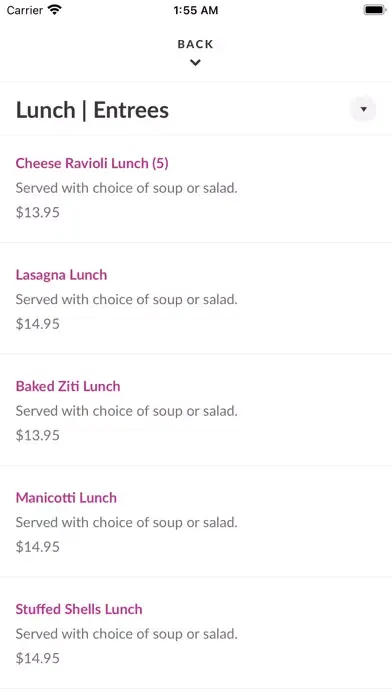Select Stuffed Shells Lunch
This screenshot has width=392, height=696.
(x=79, y=609)
